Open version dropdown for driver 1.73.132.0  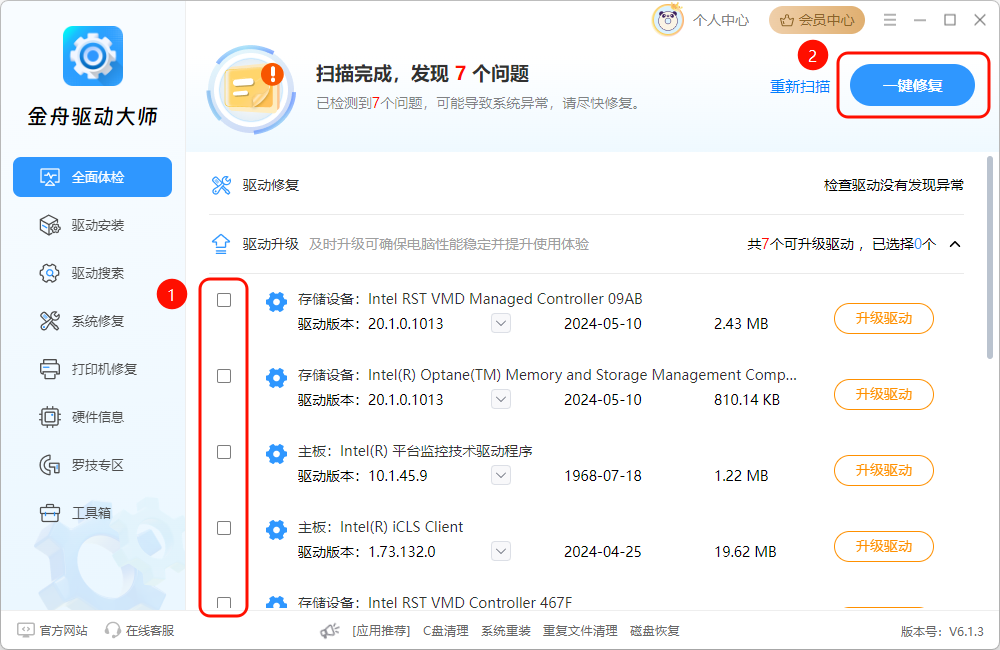pos(501,551)
